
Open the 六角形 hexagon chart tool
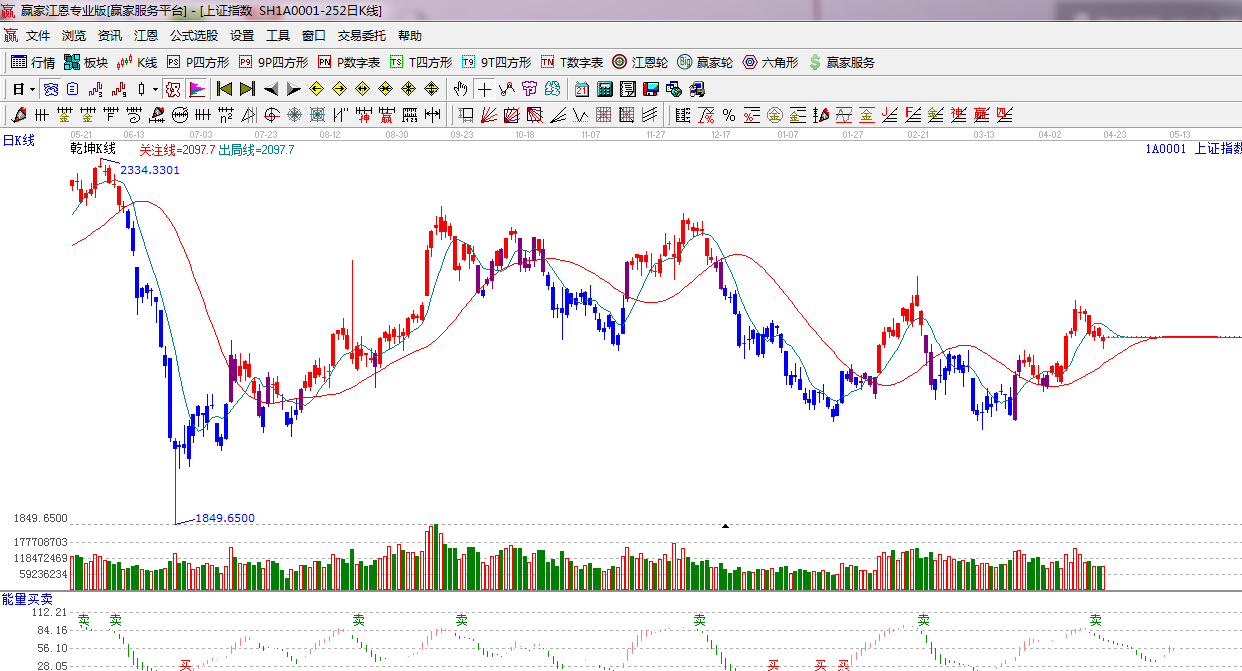tap(770, 62)
